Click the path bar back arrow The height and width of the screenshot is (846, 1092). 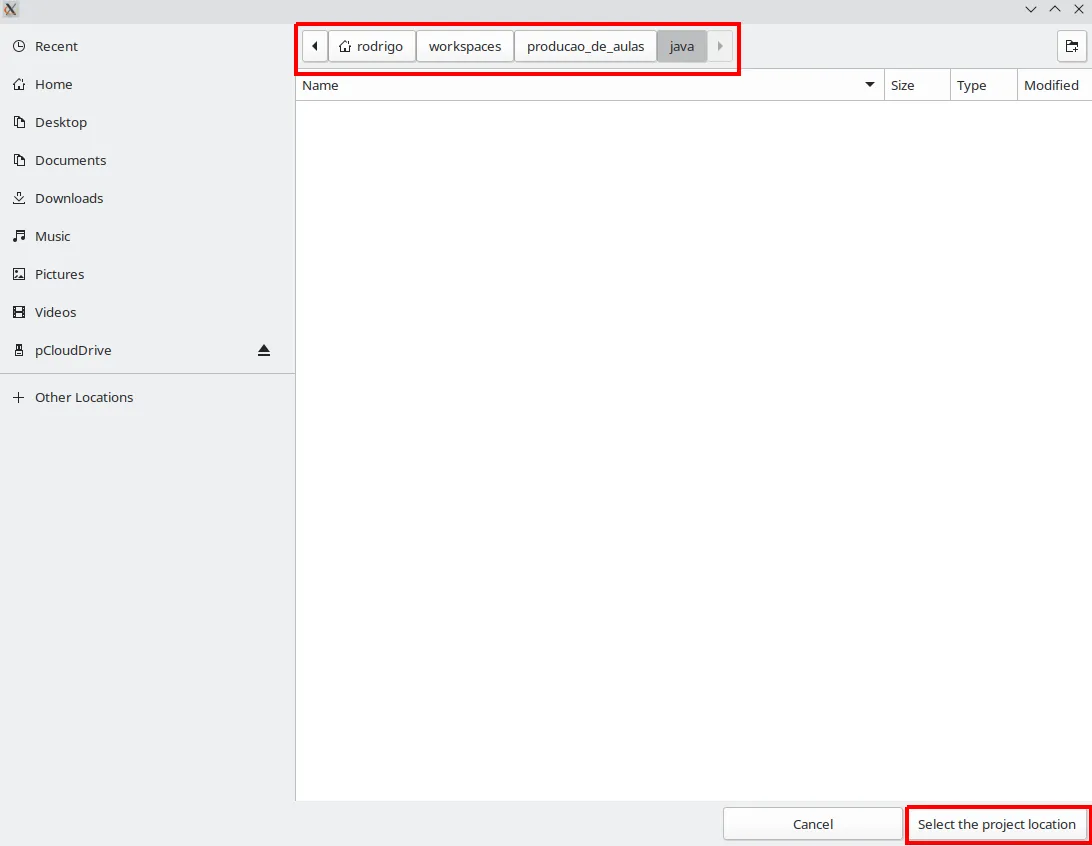pyautogui.click(x=315, y=47)
